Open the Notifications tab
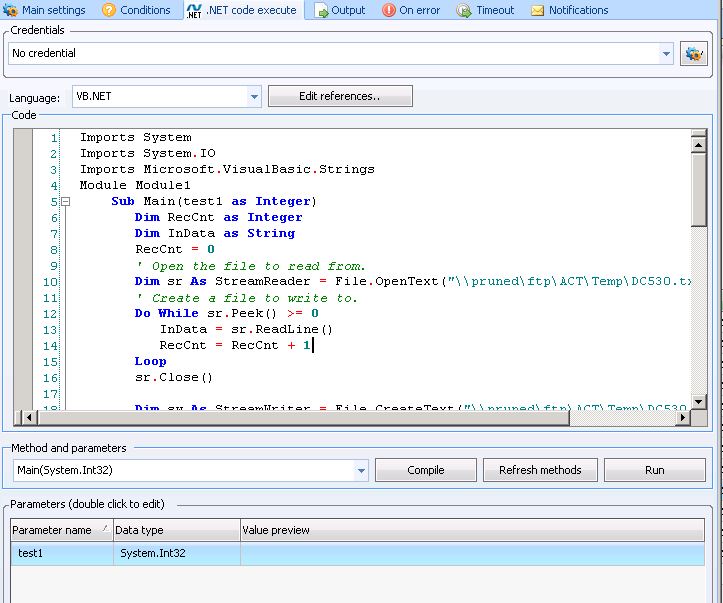The height and width of the screenshot is (603, 723). (x=578, y=10)
